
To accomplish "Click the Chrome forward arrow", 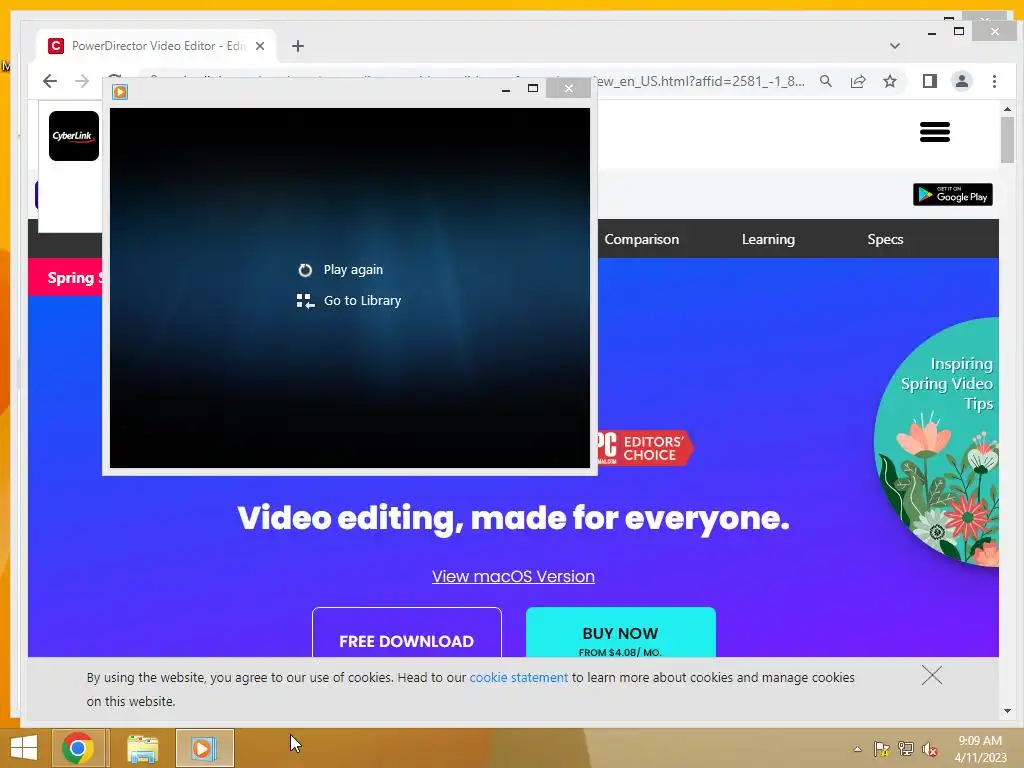I will click(82, 81).
